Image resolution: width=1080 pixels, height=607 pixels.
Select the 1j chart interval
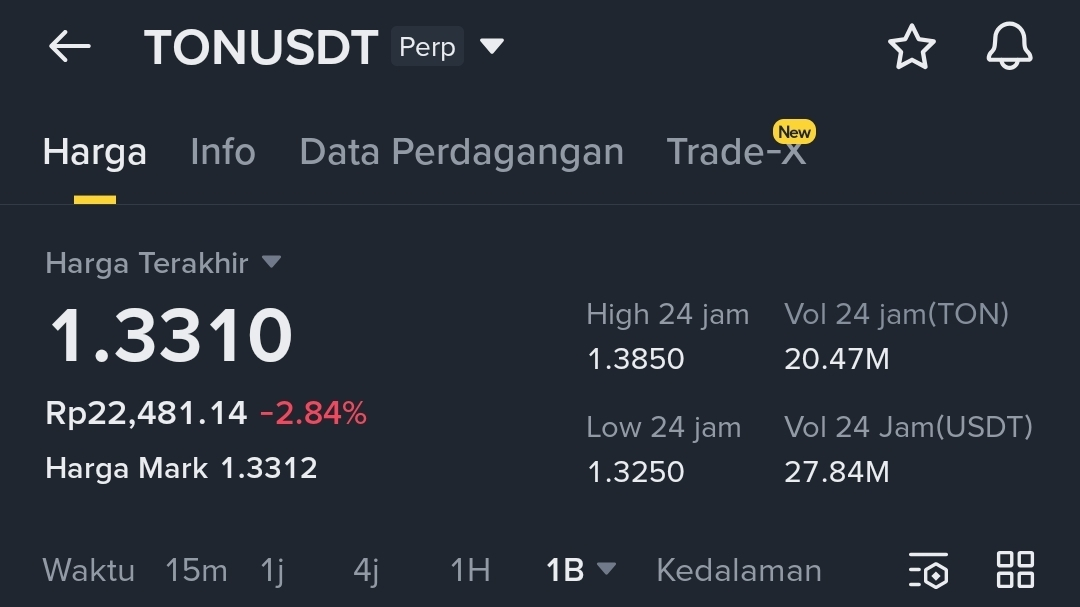pyautogui.click(x=272, y=571)
